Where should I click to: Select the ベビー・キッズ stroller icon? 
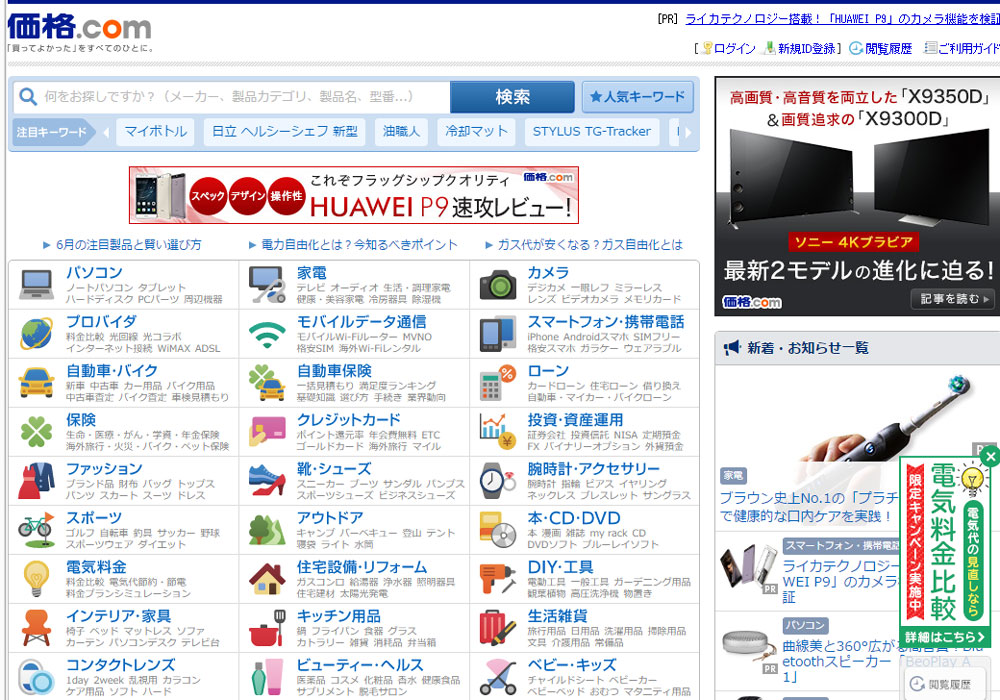click(x=497, y=677)
